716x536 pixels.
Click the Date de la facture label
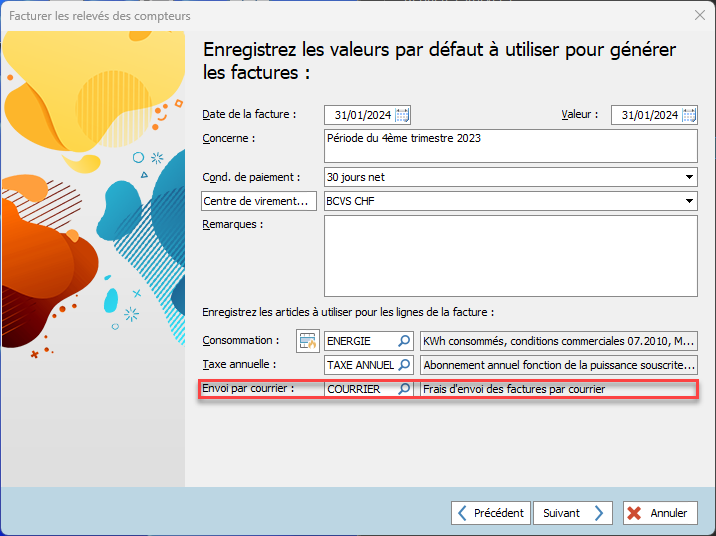[249, 114]
